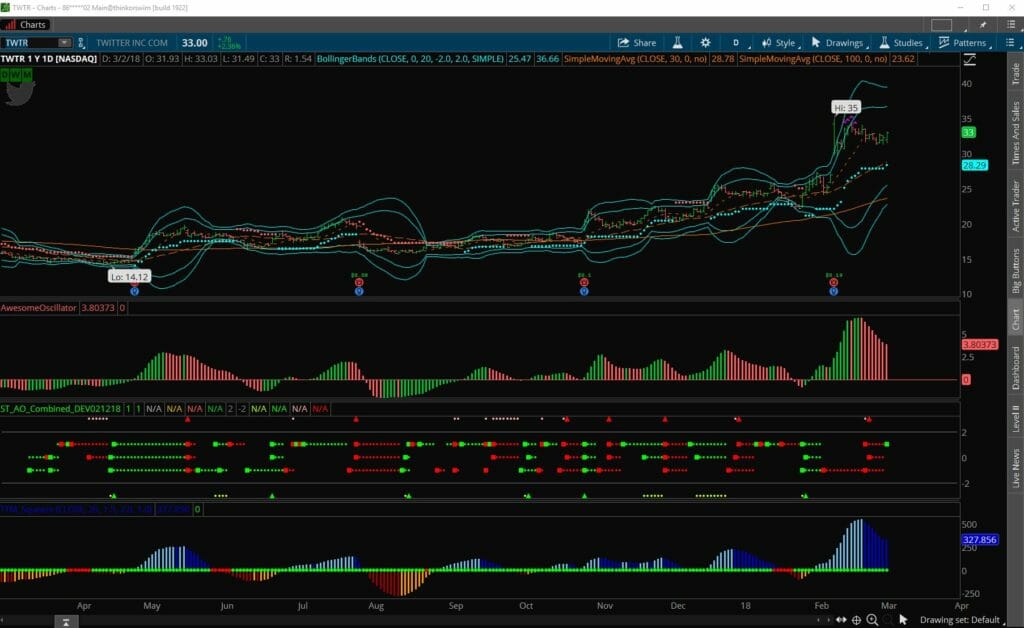Click the AwesomeOscillator study label
This screenshot has height=628, width=1024.
[39, 307]
